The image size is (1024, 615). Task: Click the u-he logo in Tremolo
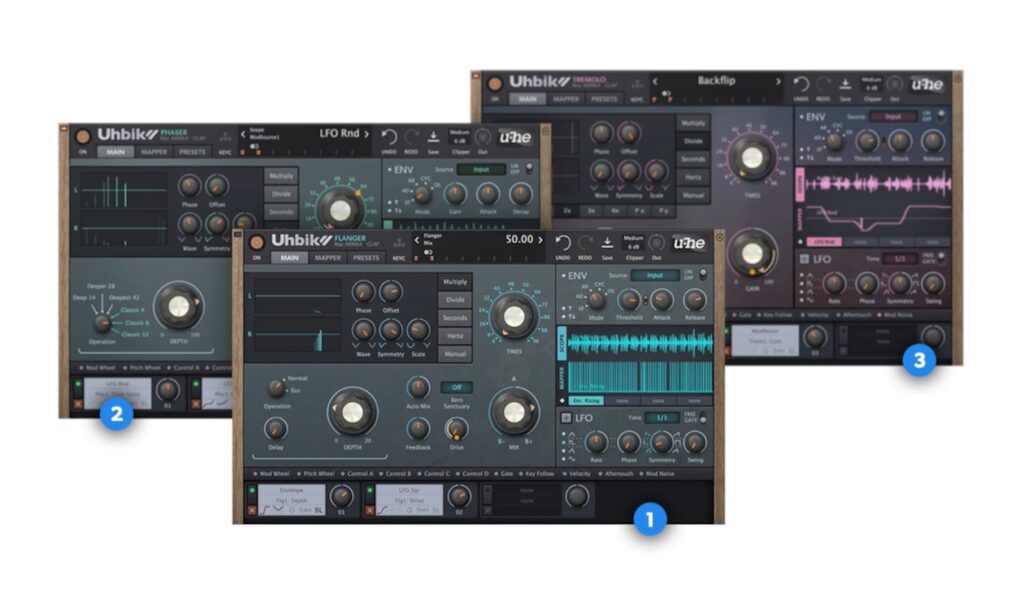pos(926,85)
